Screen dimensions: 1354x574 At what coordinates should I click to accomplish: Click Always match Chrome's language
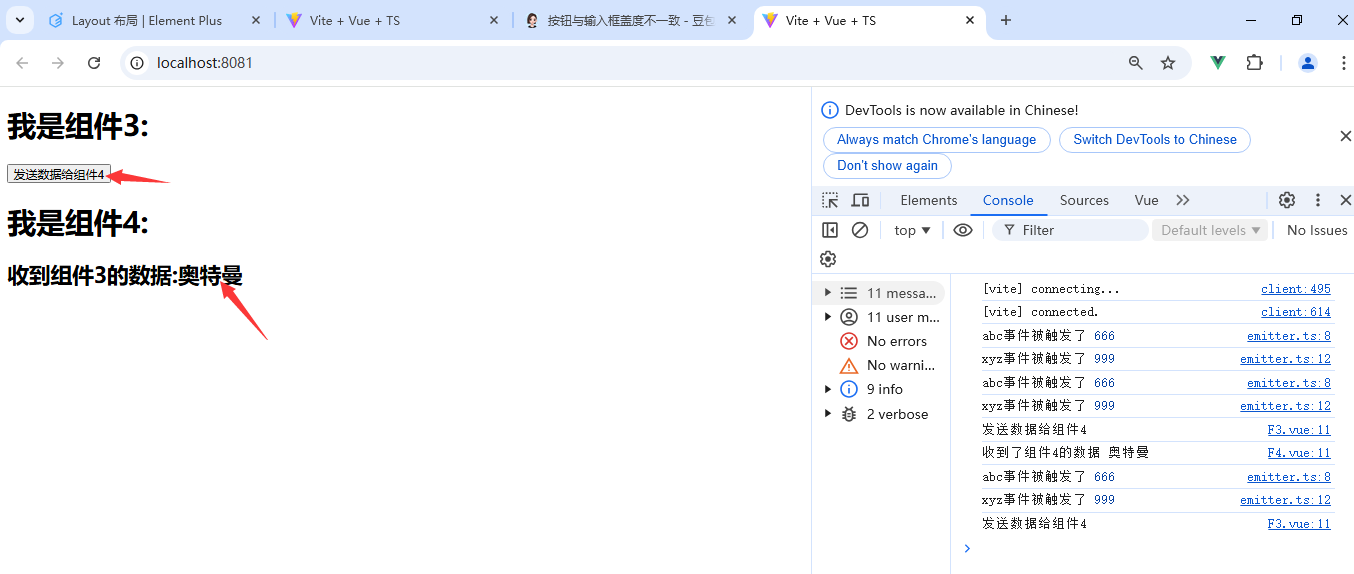point(936,140)
